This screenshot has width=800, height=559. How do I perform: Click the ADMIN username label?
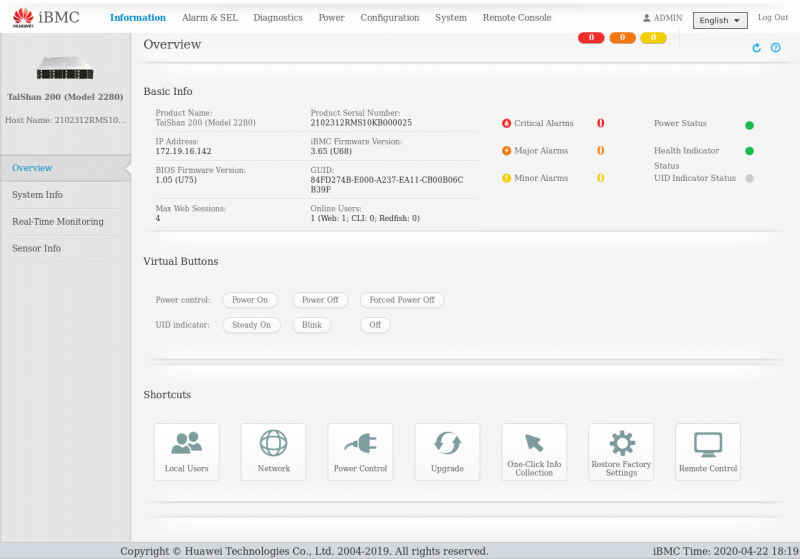(x=668, y=18)
